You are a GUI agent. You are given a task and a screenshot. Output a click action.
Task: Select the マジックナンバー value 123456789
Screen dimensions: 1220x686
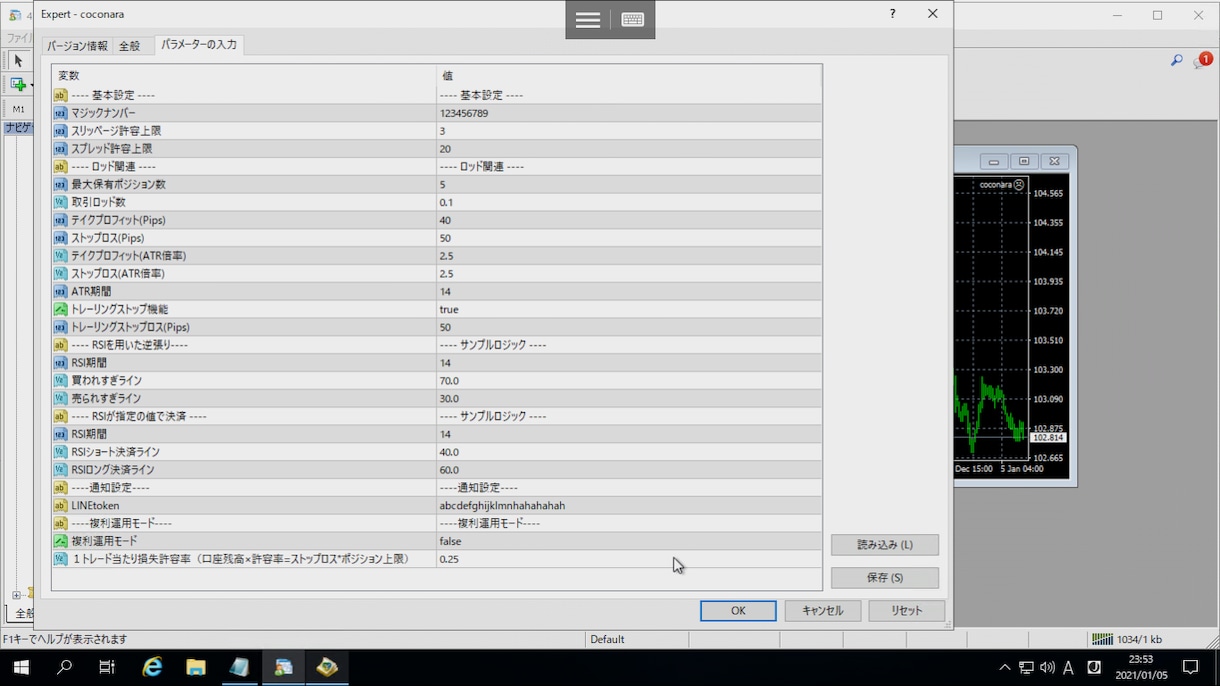click(x=464, y=113)
